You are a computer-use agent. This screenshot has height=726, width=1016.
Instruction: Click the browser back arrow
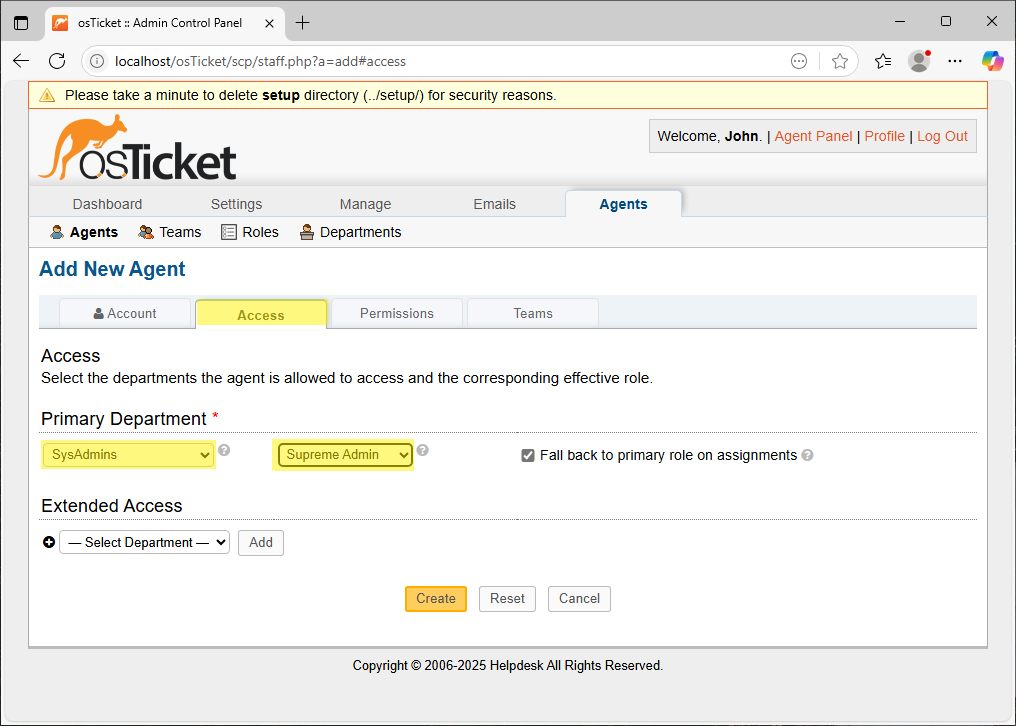(x=21, y=61)
